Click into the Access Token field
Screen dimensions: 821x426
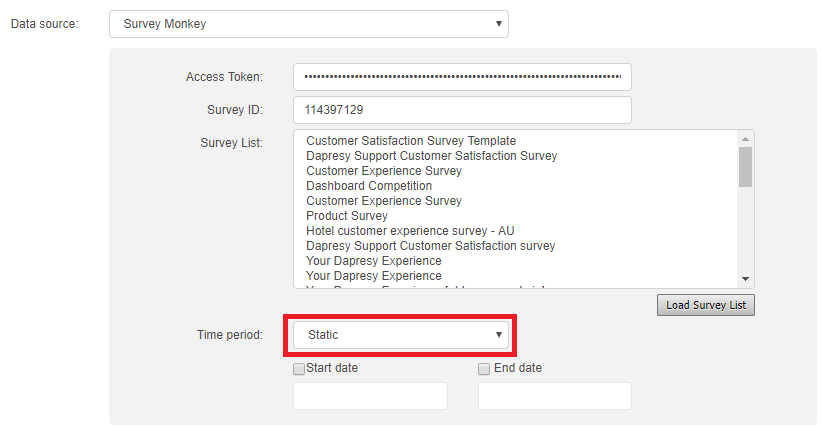coord(462,77)
